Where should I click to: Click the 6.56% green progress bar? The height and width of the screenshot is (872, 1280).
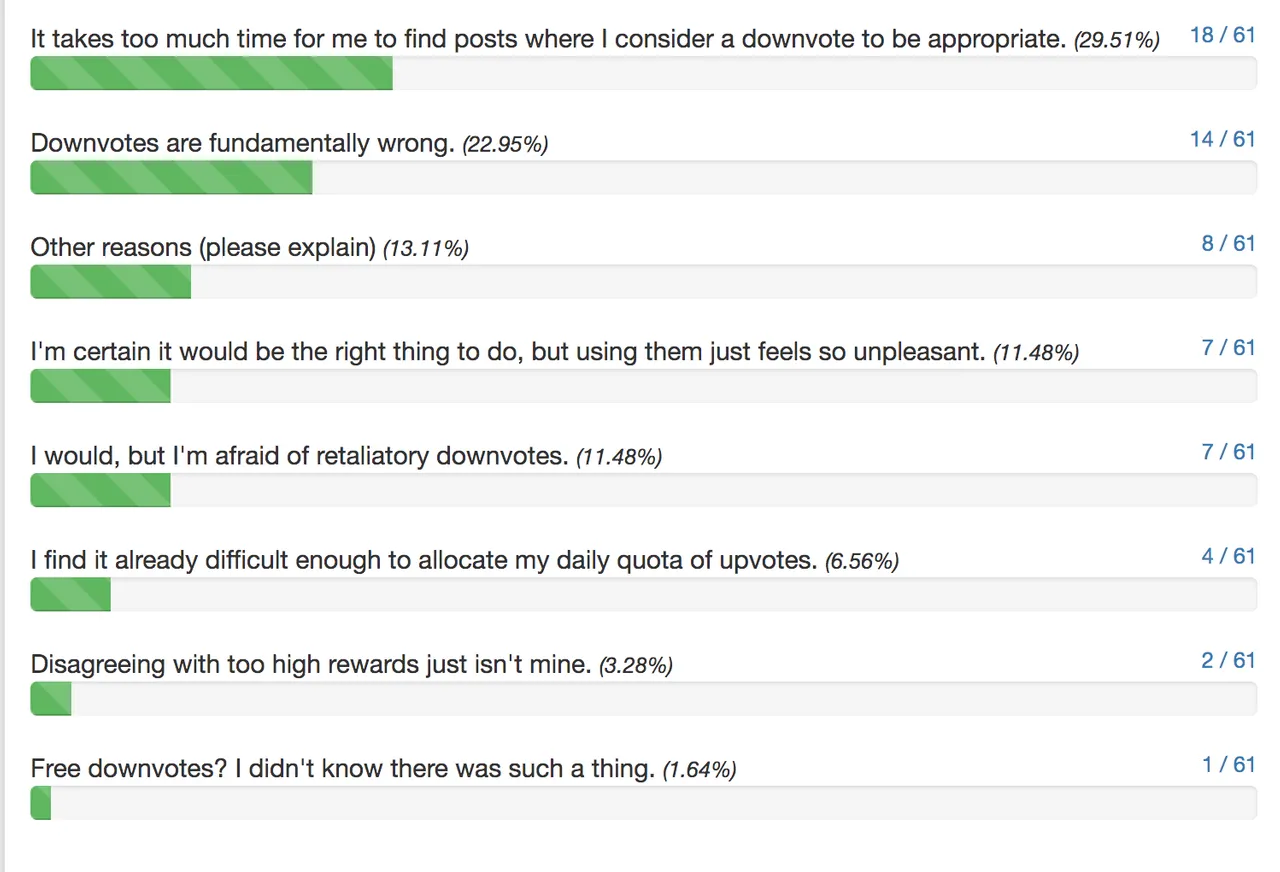[71, 595]
